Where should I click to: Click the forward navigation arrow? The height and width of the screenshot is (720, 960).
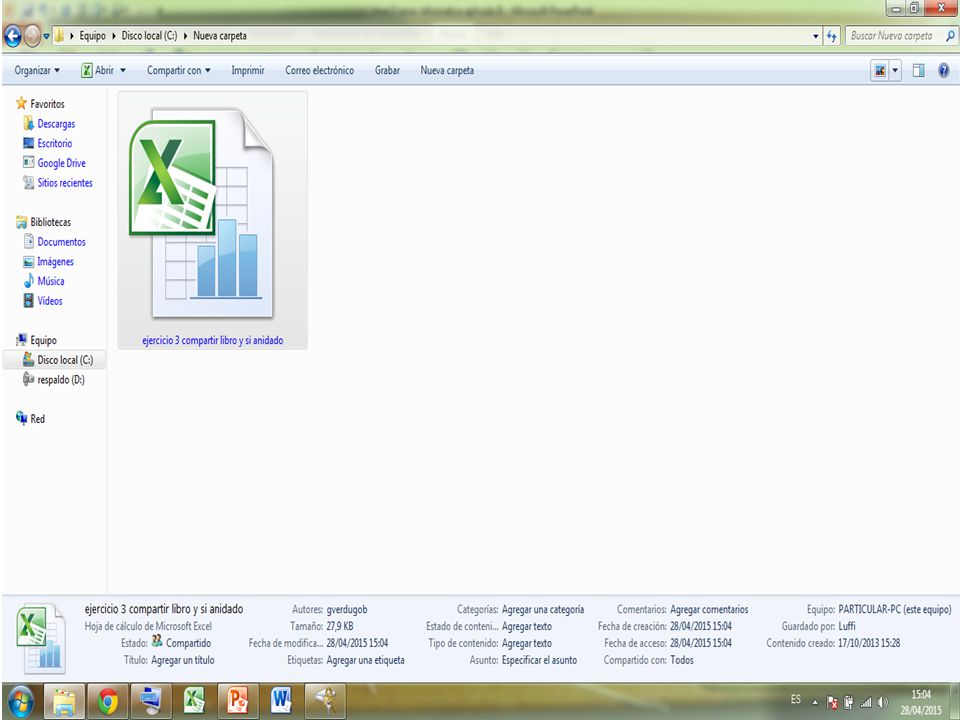[32, 36]
